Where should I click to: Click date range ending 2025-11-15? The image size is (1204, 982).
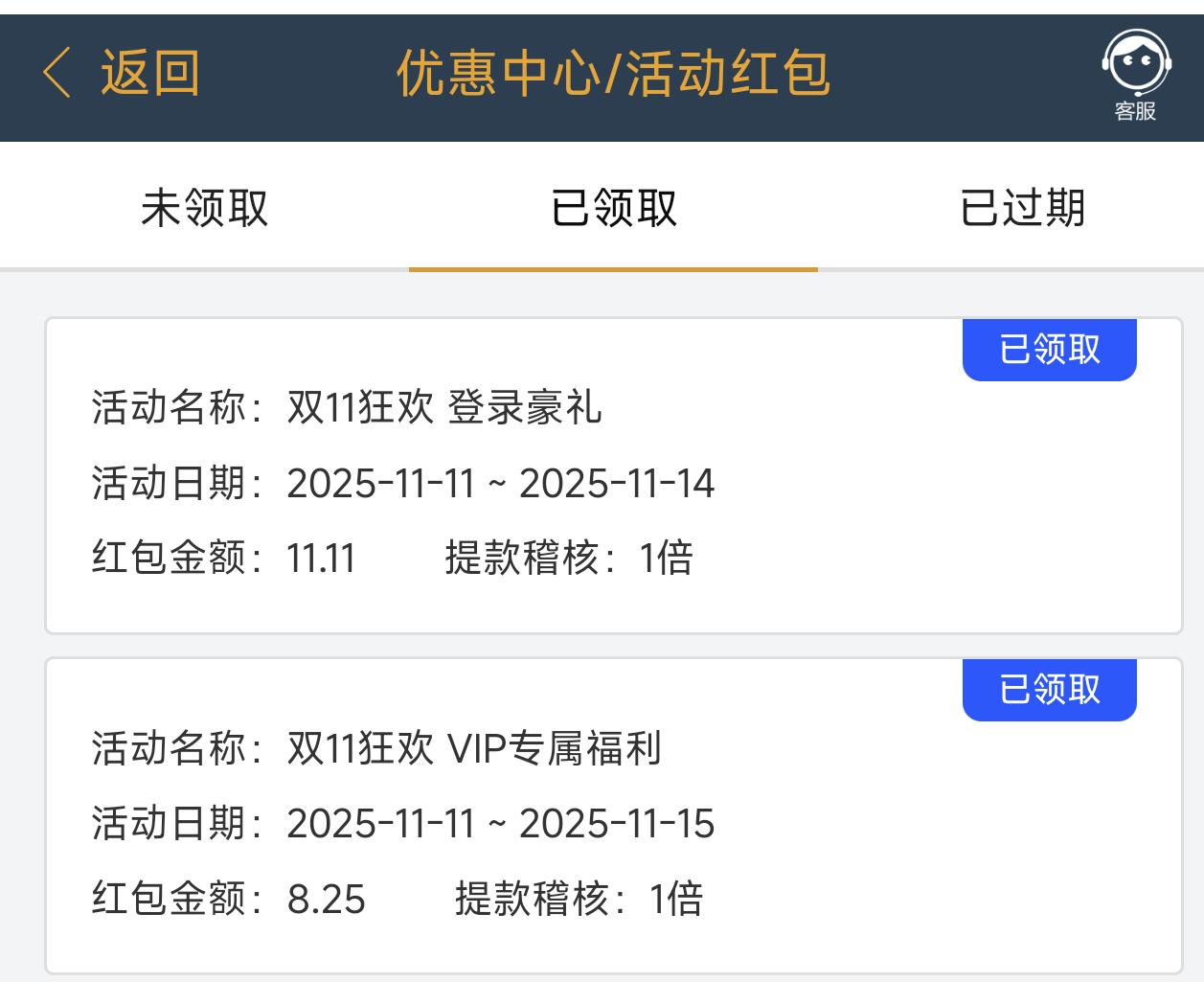pos(500,824)
